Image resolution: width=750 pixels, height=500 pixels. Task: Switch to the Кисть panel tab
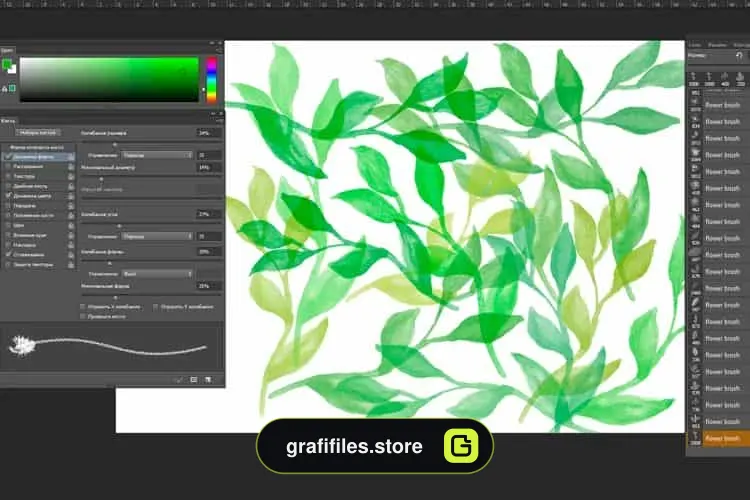(x=8, y=121)
